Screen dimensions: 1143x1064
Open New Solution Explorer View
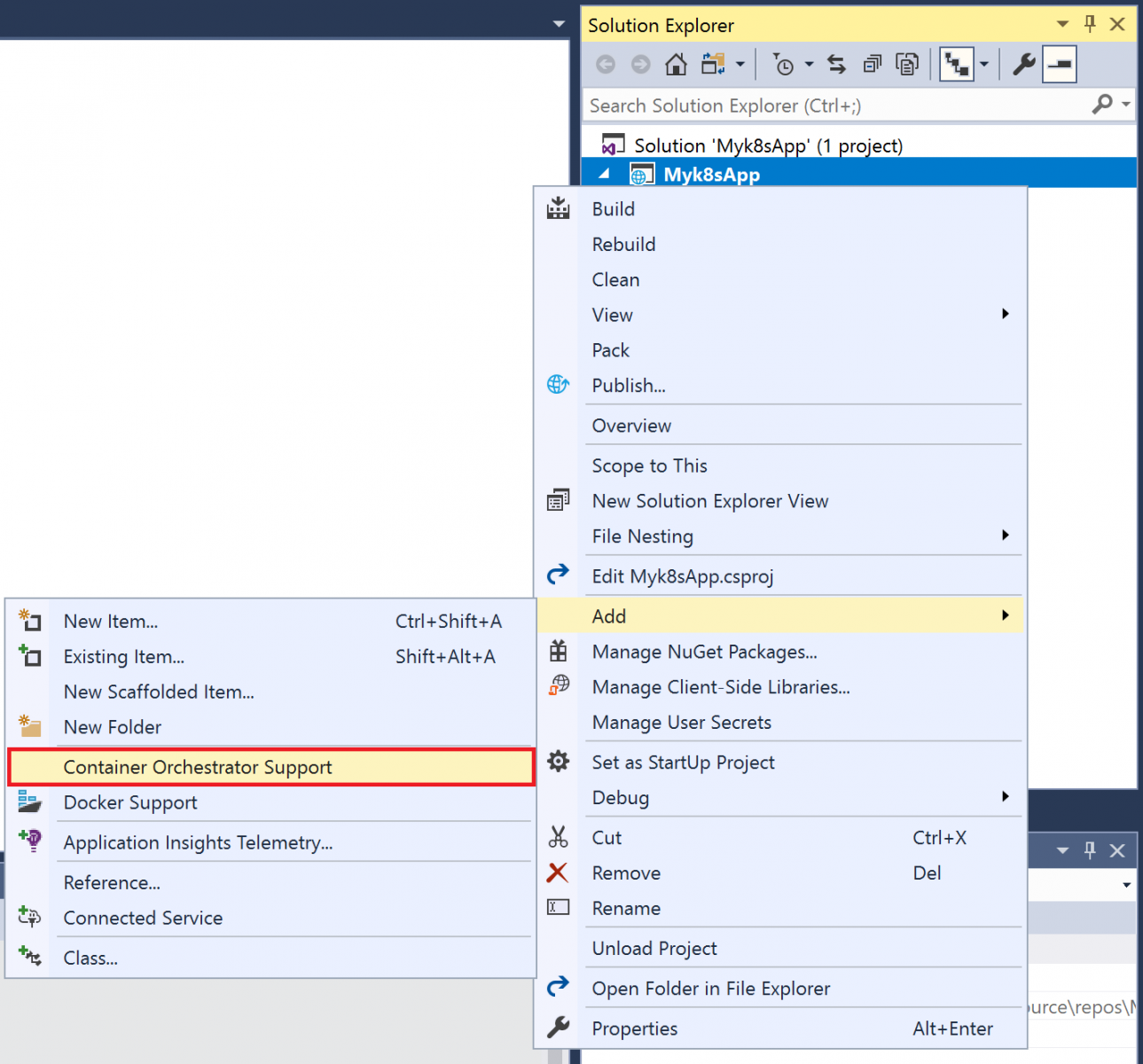point(709,501)
